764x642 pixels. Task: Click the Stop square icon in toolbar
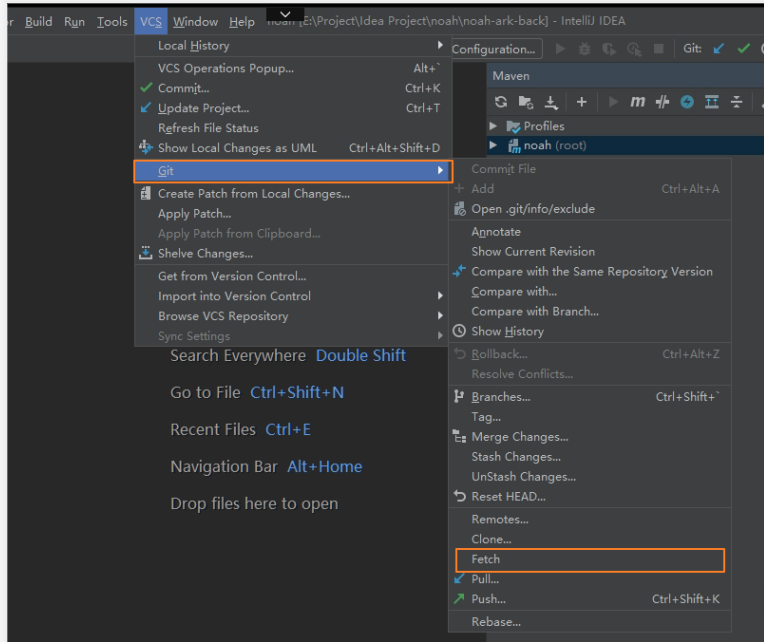pyautogui.click(x=658, y=49)
